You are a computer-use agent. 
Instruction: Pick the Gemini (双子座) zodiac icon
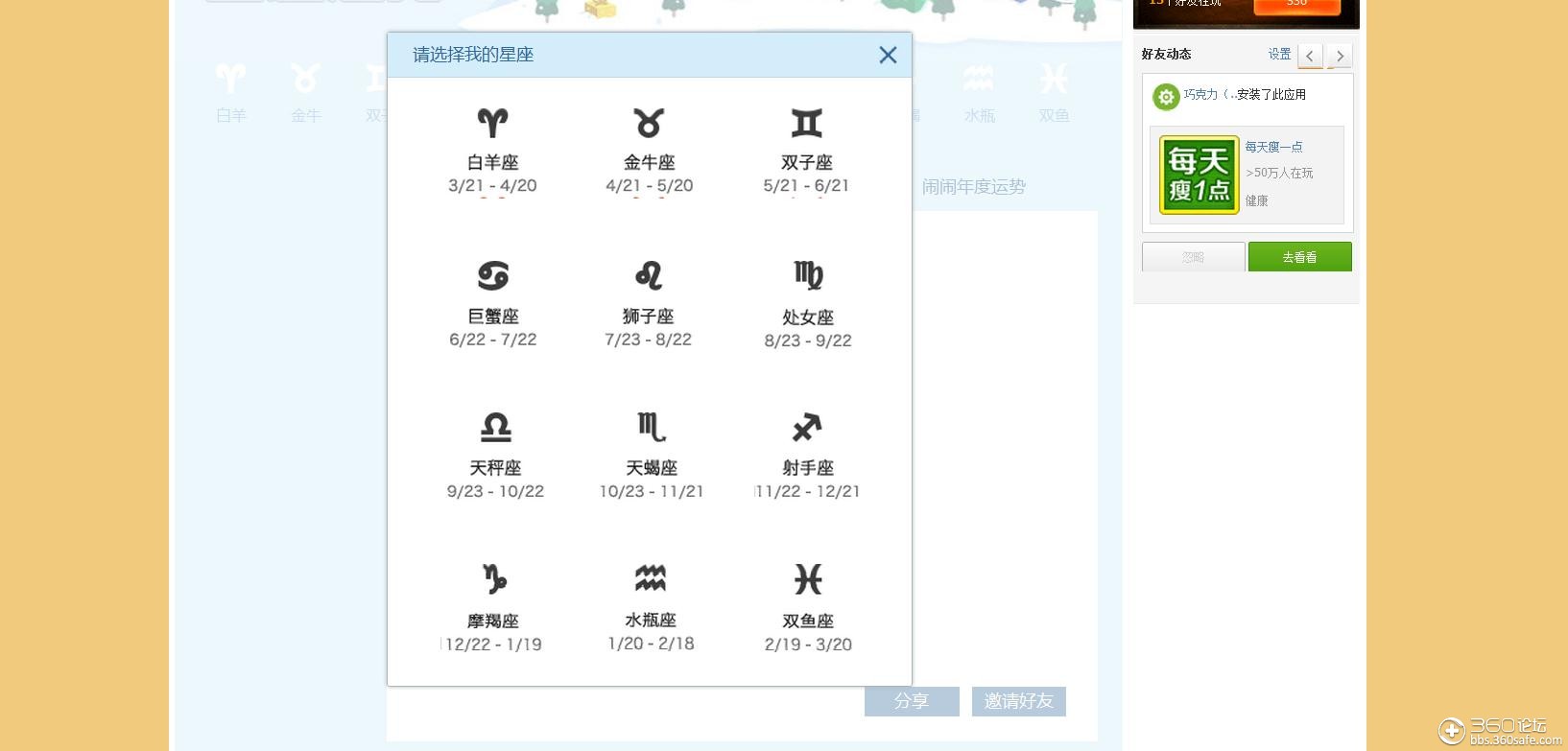806,123
